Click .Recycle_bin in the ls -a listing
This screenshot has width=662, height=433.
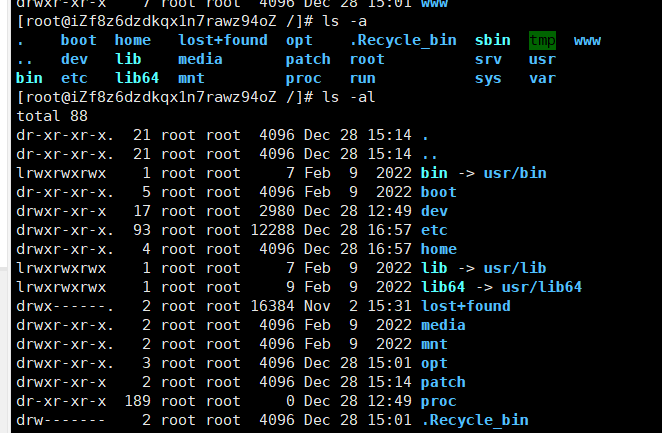click(403, 41)
